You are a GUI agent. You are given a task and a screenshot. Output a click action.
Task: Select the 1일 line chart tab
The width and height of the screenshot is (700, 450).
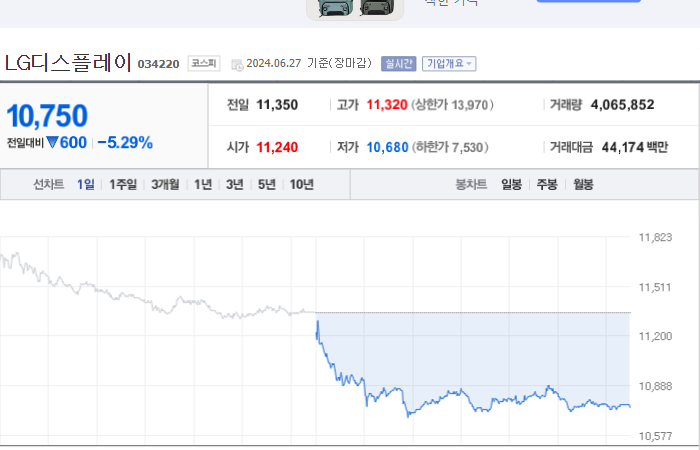click(x=86, y=184)
